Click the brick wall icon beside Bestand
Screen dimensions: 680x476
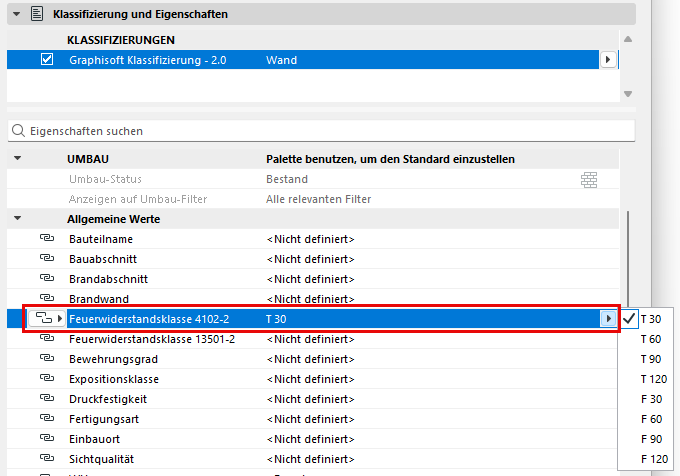point(589,179)
